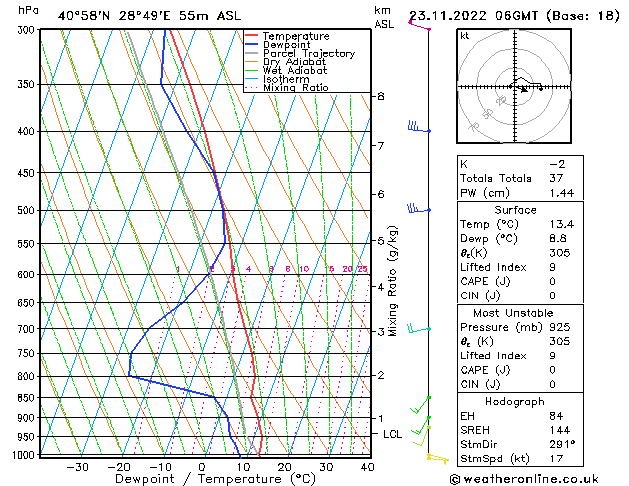
Task: Click the SREH value 144
Action: 560,430
